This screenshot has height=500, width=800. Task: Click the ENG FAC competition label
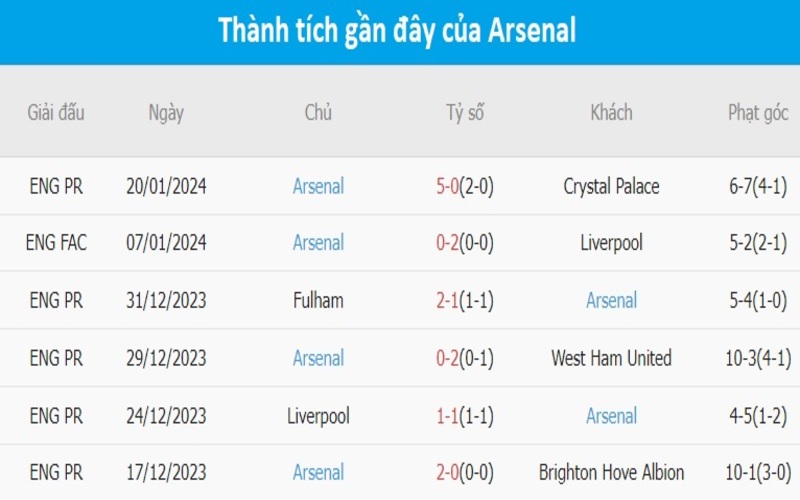[x=58, y=243]
